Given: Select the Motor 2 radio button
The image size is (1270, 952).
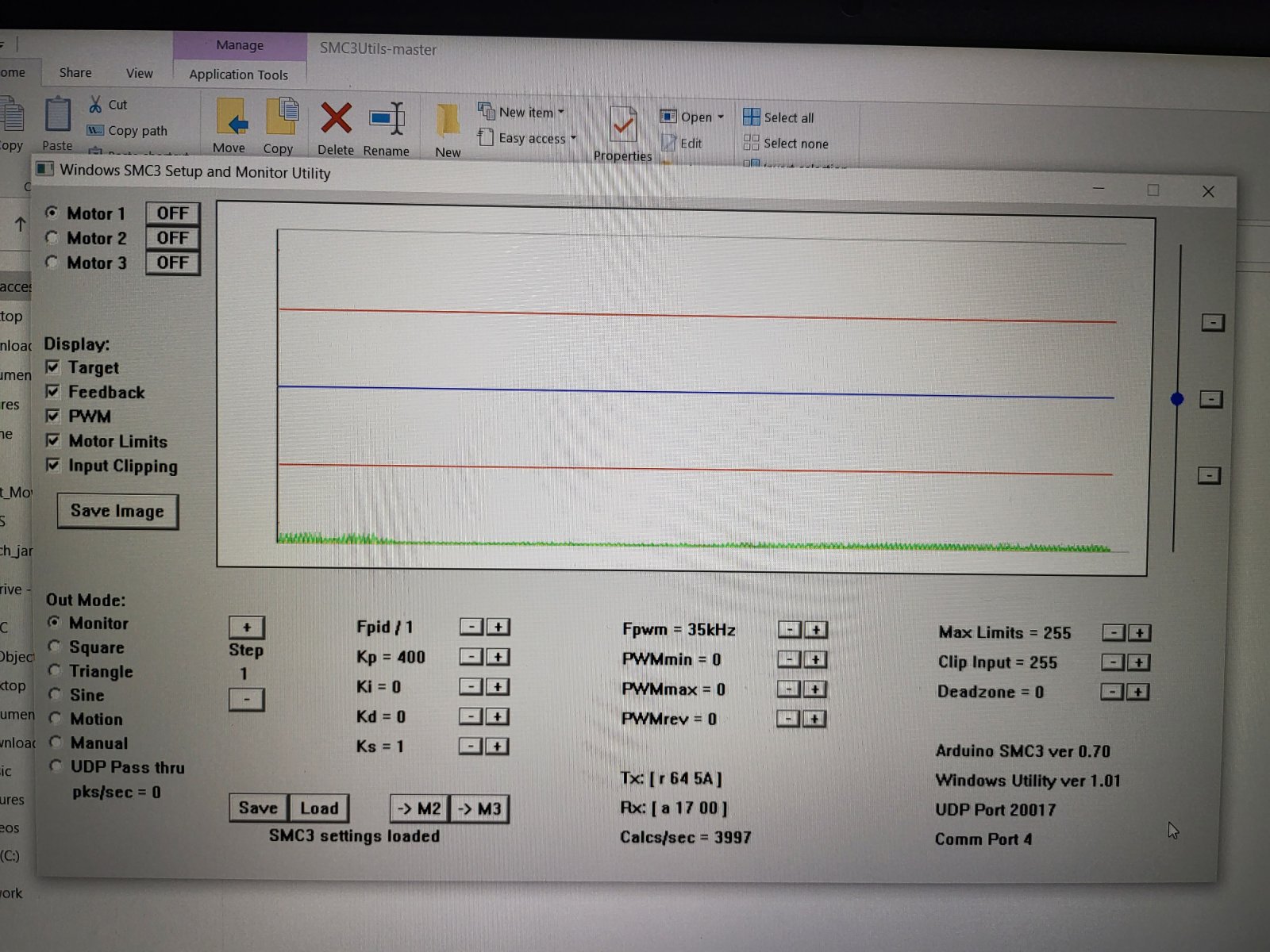Looking at the screenshot, I should pyautogui.click(x=52, y=237).
